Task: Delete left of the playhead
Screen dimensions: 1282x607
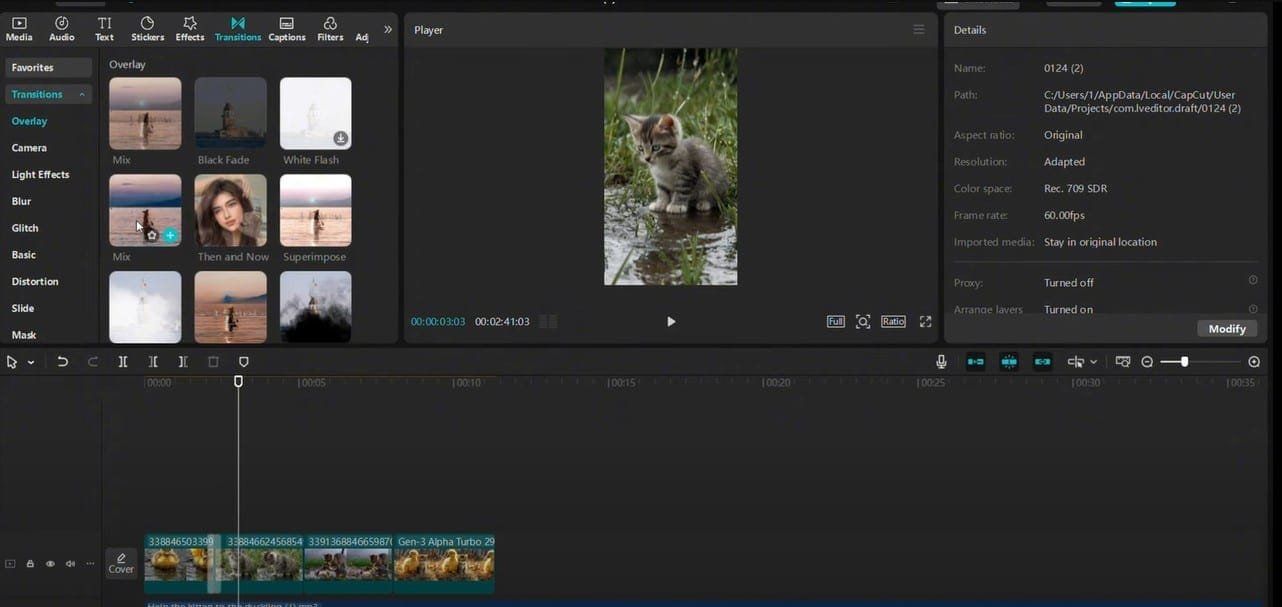Action: 153,362
